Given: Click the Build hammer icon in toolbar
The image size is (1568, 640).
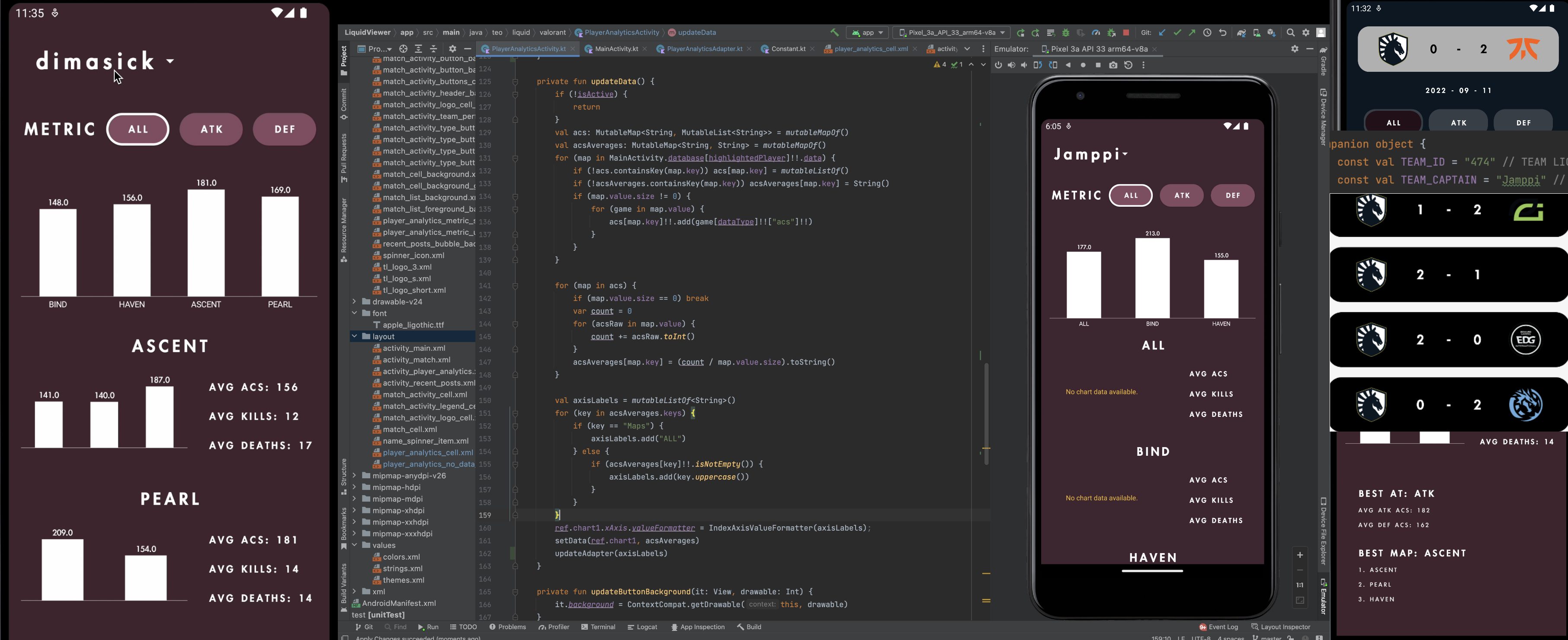Looking at the screenshot, I should coord(834,33).
